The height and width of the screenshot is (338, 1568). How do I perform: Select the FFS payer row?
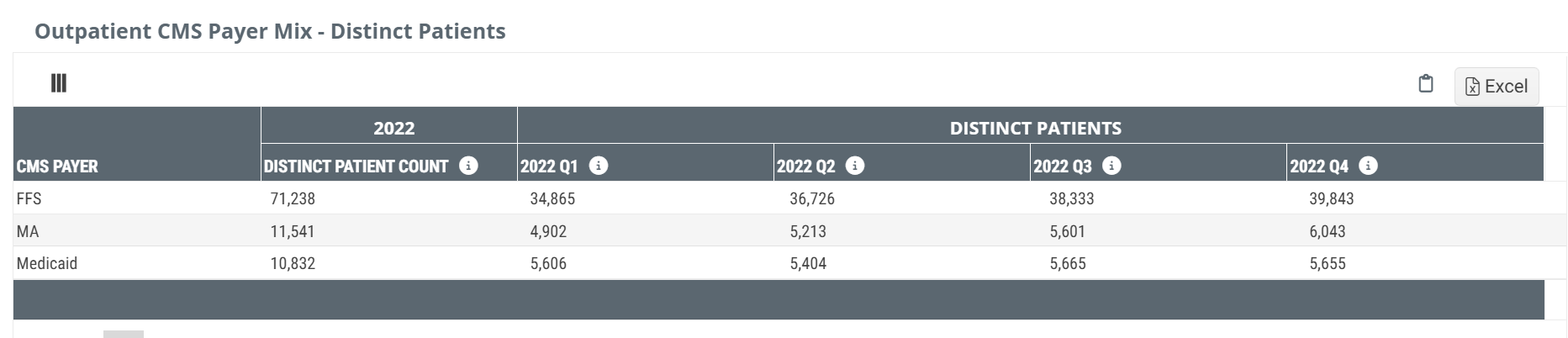click(29, 199)
